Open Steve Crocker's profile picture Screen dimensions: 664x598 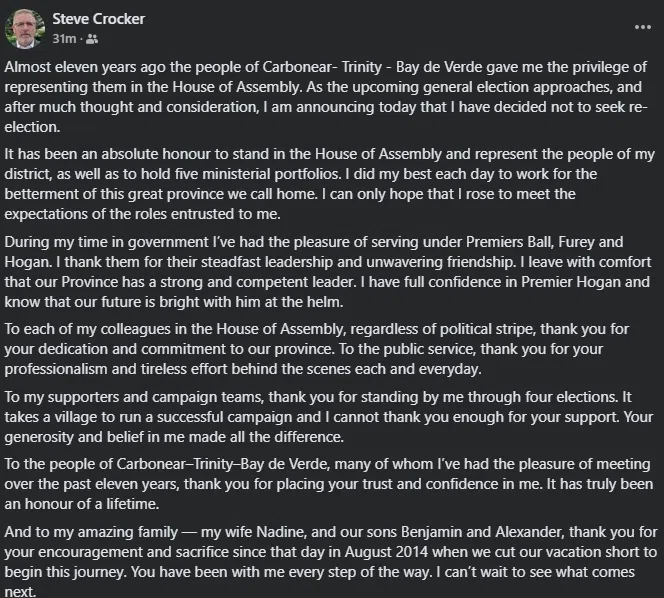[x=23, y=29]
